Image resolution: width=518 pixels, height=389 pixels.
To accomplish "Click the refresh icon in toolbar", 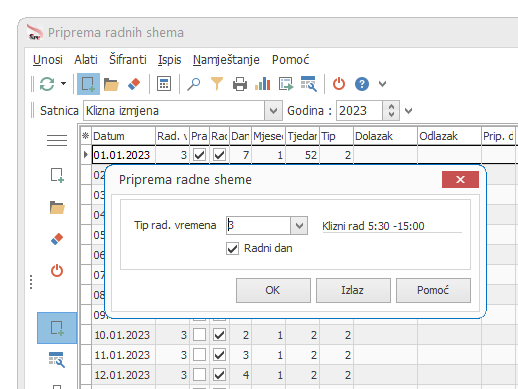I will coord(47,84).
